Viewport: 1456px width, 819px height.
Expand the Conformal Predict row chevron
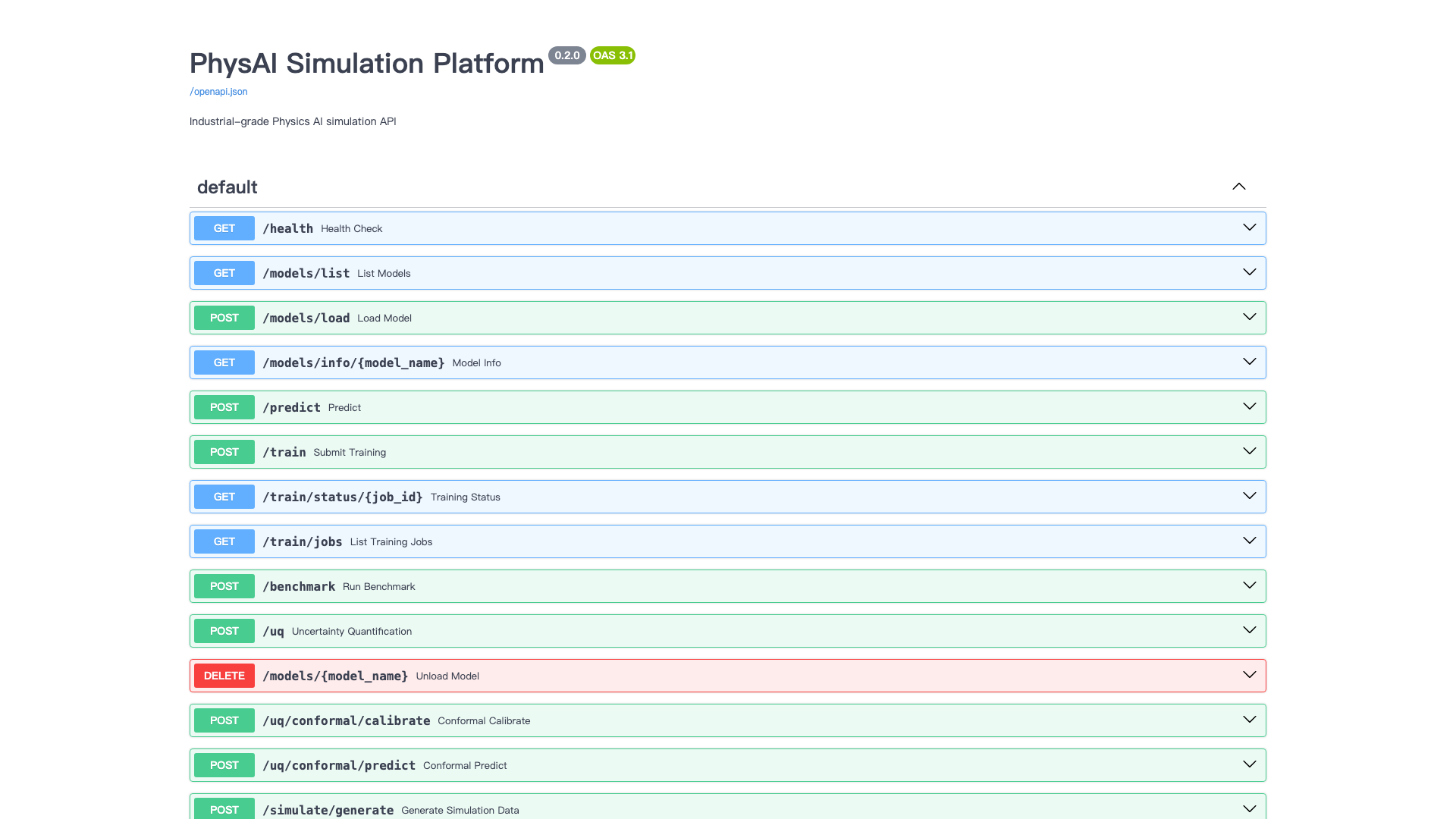click(x=1250, y=764)
